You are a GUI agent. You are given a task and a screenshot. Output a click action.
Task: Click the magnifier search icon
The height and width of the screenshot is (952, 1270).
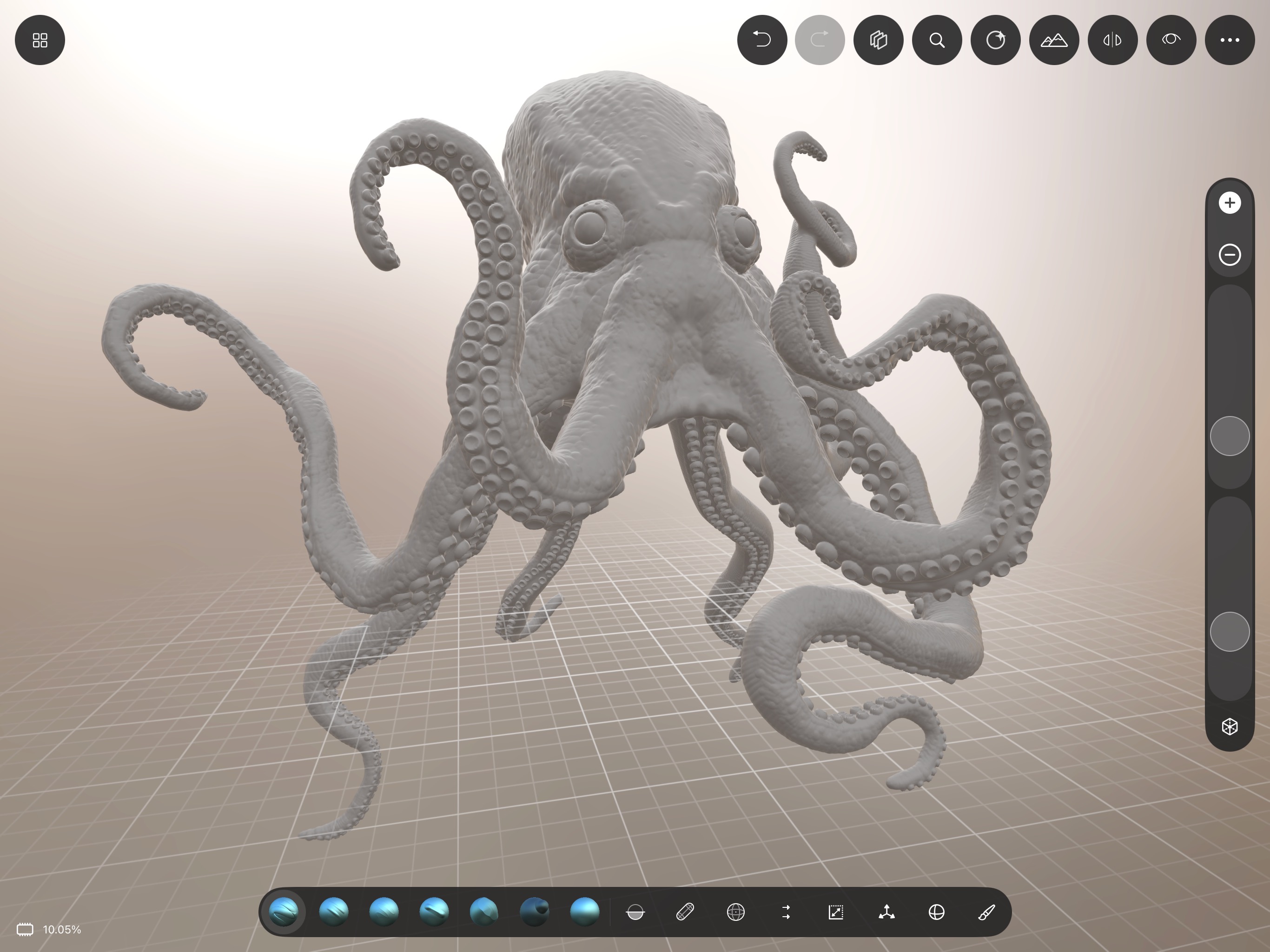(937, 40)
